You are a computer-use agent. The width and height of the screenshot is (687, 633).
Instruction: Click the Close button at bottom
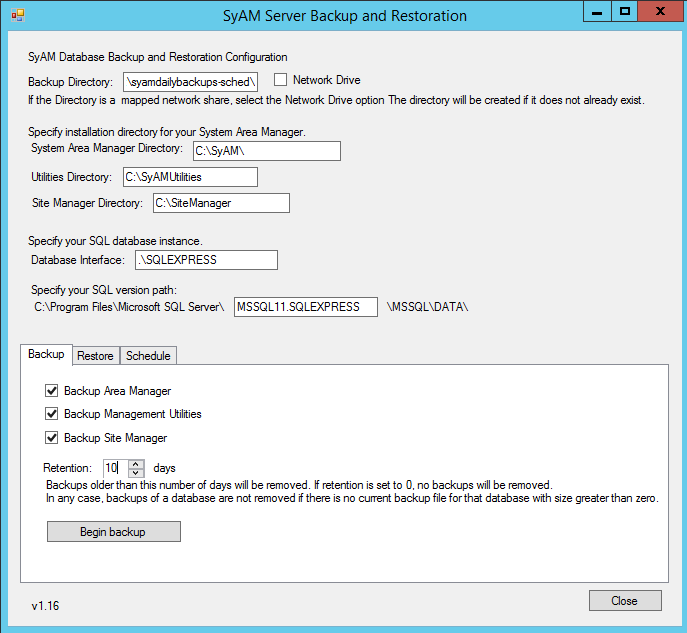click(624, 601)
